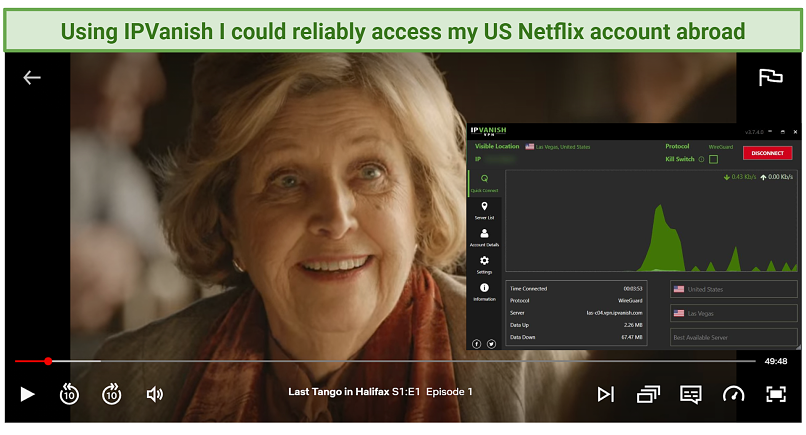Click the WireGuard protocol label at top
806x435 pixels.
click(x=721, y=147)
